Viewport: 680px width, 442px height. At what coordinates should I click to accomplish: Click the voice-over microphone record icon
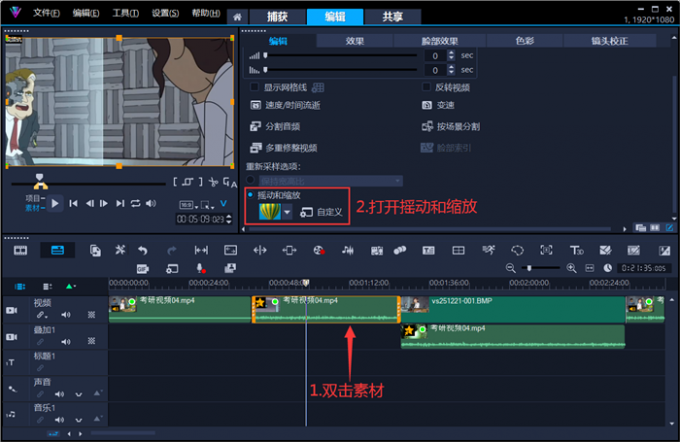pyautogui.click(x=201, y=268)
